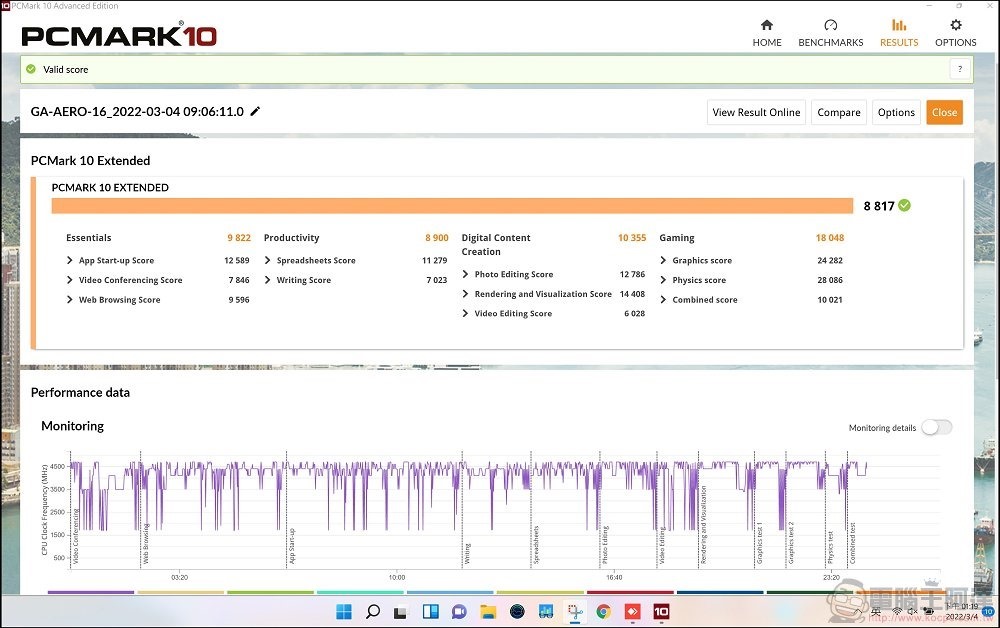Toggle the Monitoring details switch

click(x=936, y=427)
